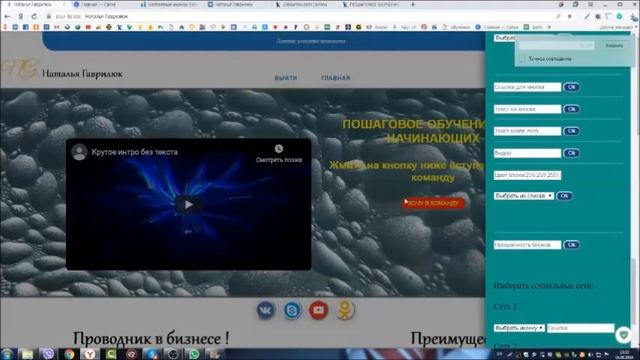
Task: Click the green shield icon on the teal panel
Action: click(623, 335)
